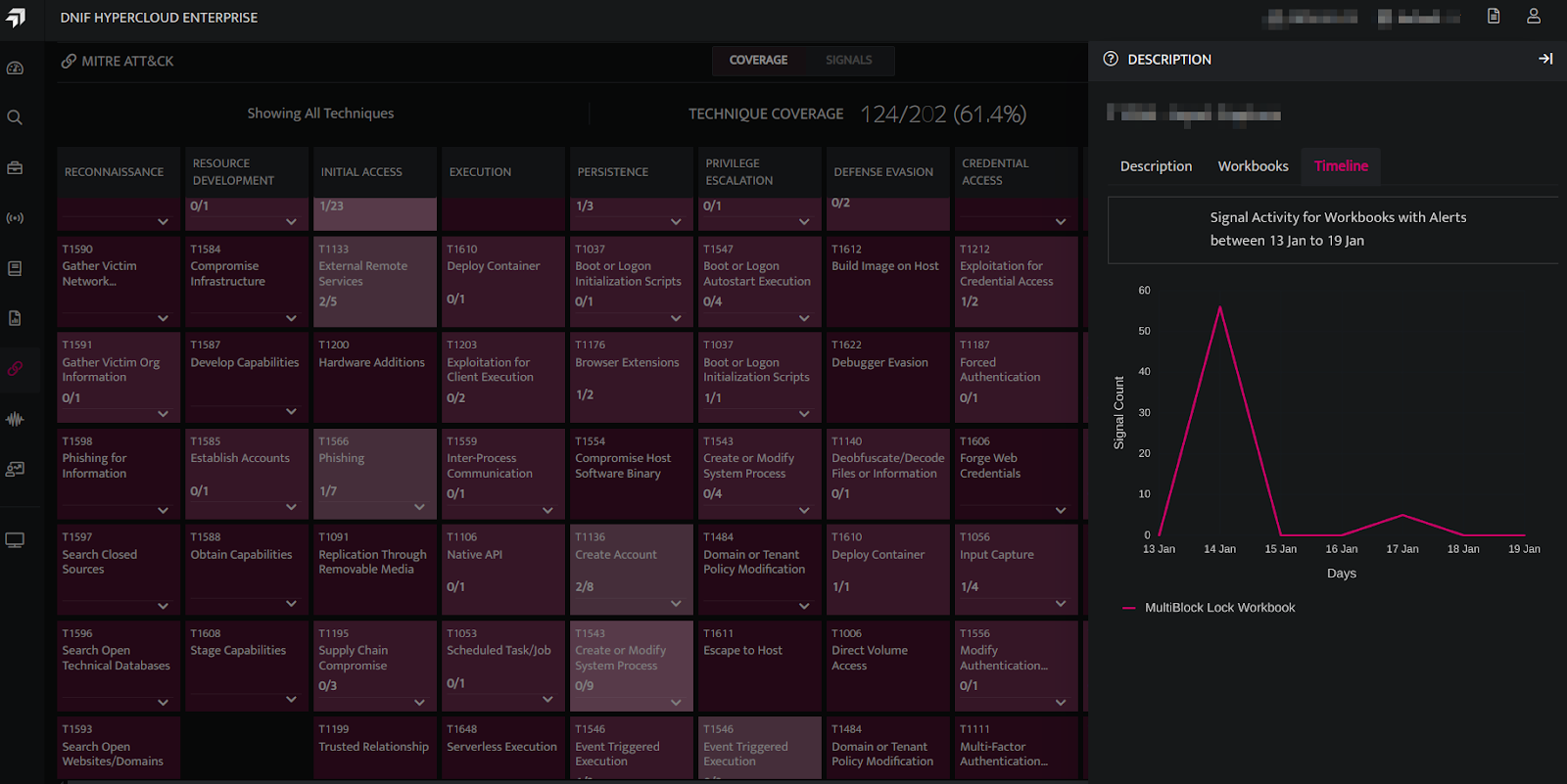Expand T1484 Domain or Tenant Policy chevron
This screenshot has width=1567, height=784.
click(x=804, y=606)
